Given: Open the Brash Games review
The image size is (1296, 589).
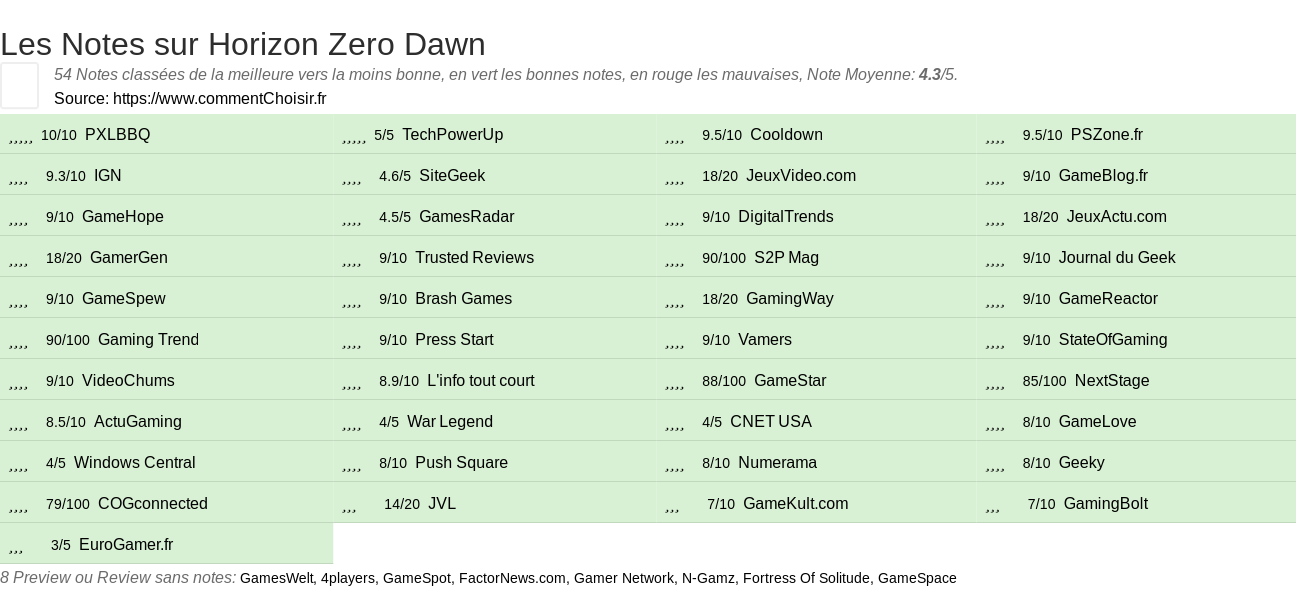Looking at the screenshot, I should pyautogui.click(x=463, y=299).
